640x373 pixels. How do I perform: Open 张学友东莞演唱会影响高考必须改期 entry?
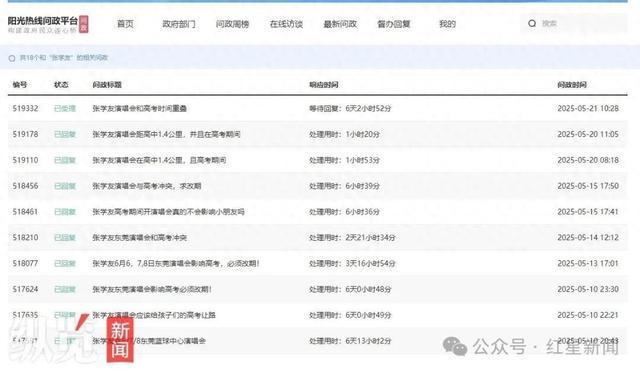click(x=152, y=289)
